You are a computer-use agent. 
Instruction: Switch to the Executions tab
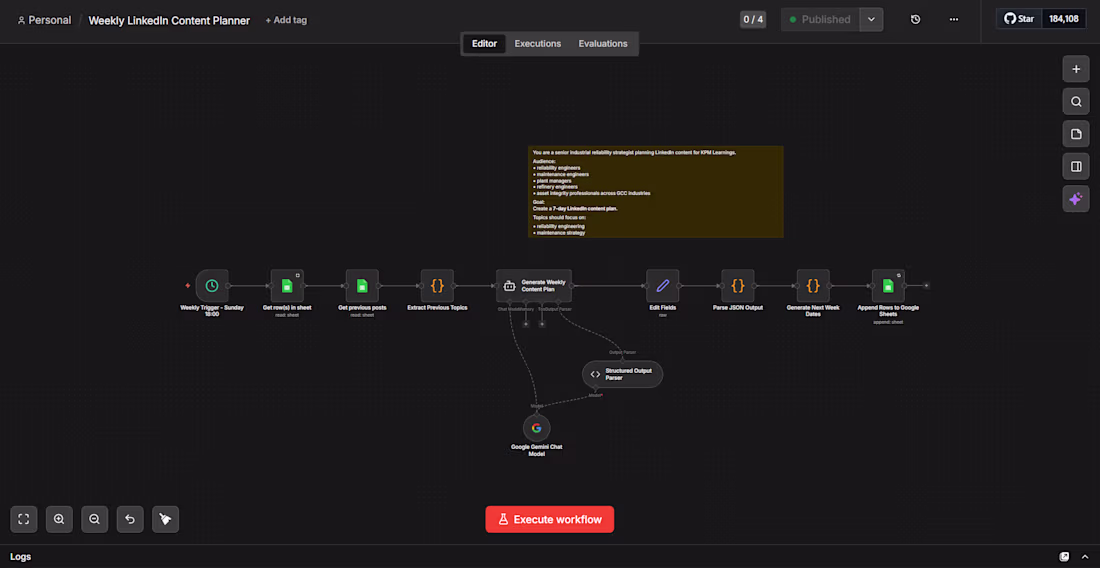pyautogui.click(x=537, y=43)
